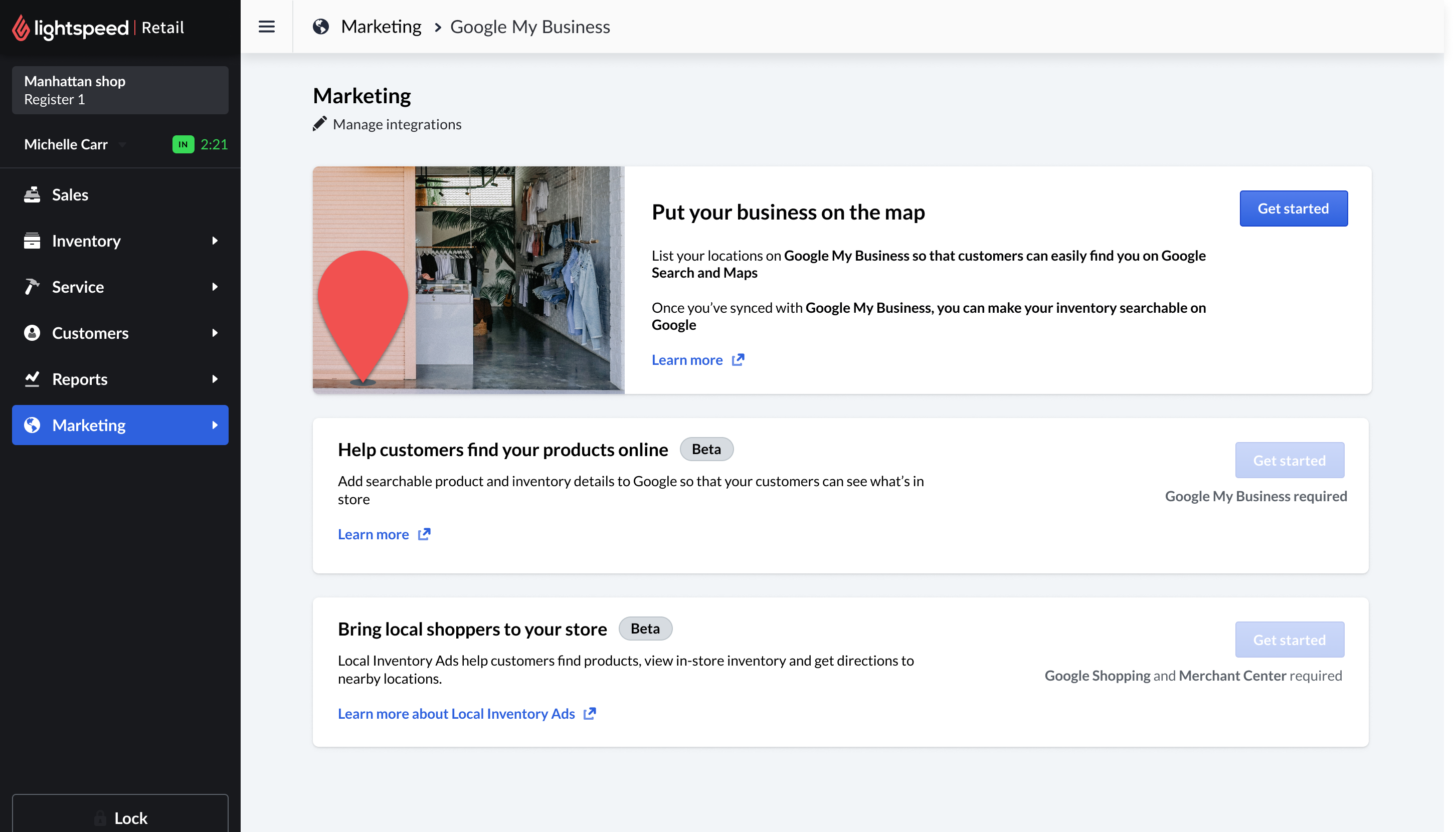Click Get started for business on the map
Viewport: 1456px width, 832px height.
pos(1294,209)
